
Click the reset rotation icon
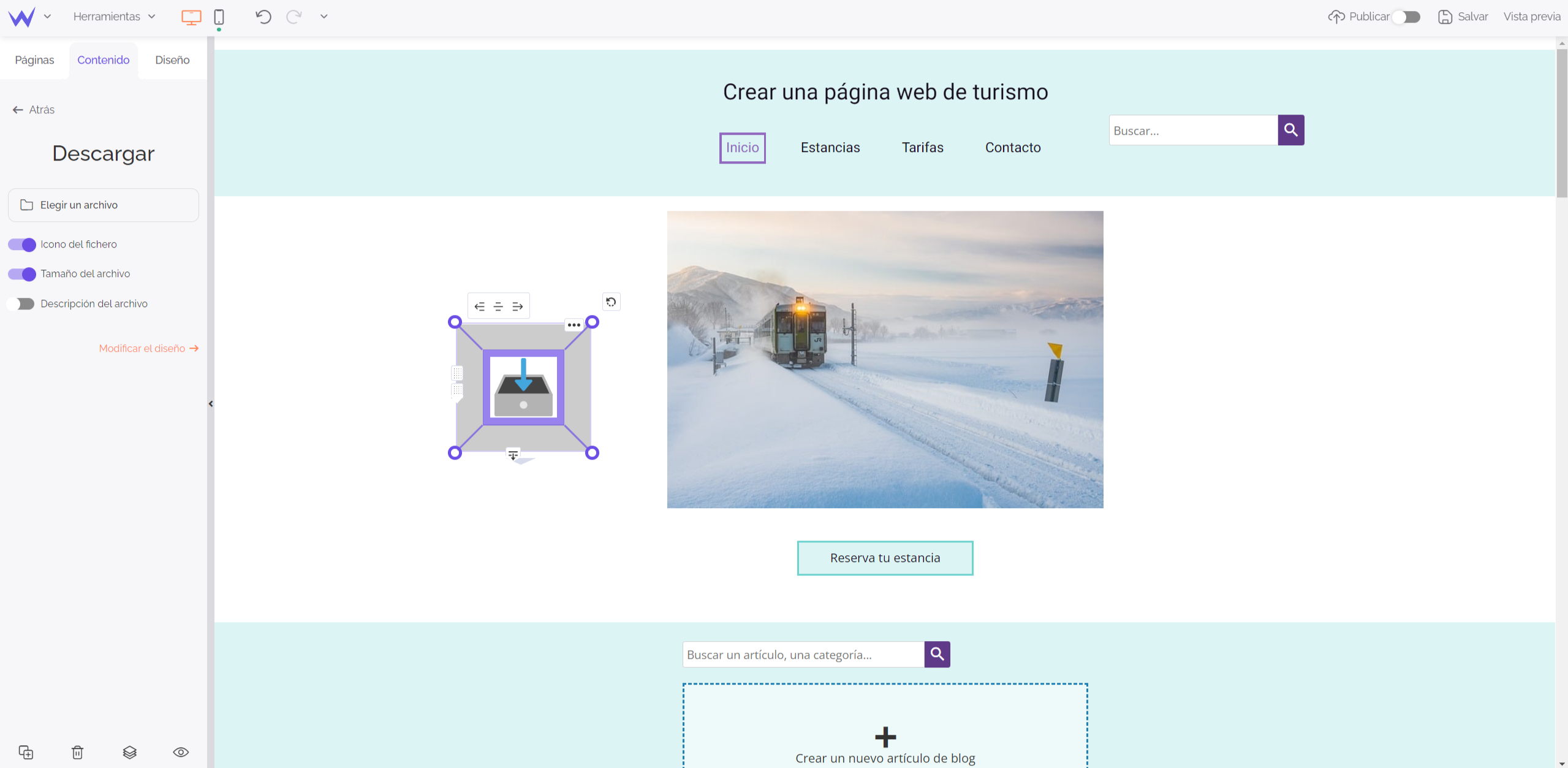click(611, 302)
